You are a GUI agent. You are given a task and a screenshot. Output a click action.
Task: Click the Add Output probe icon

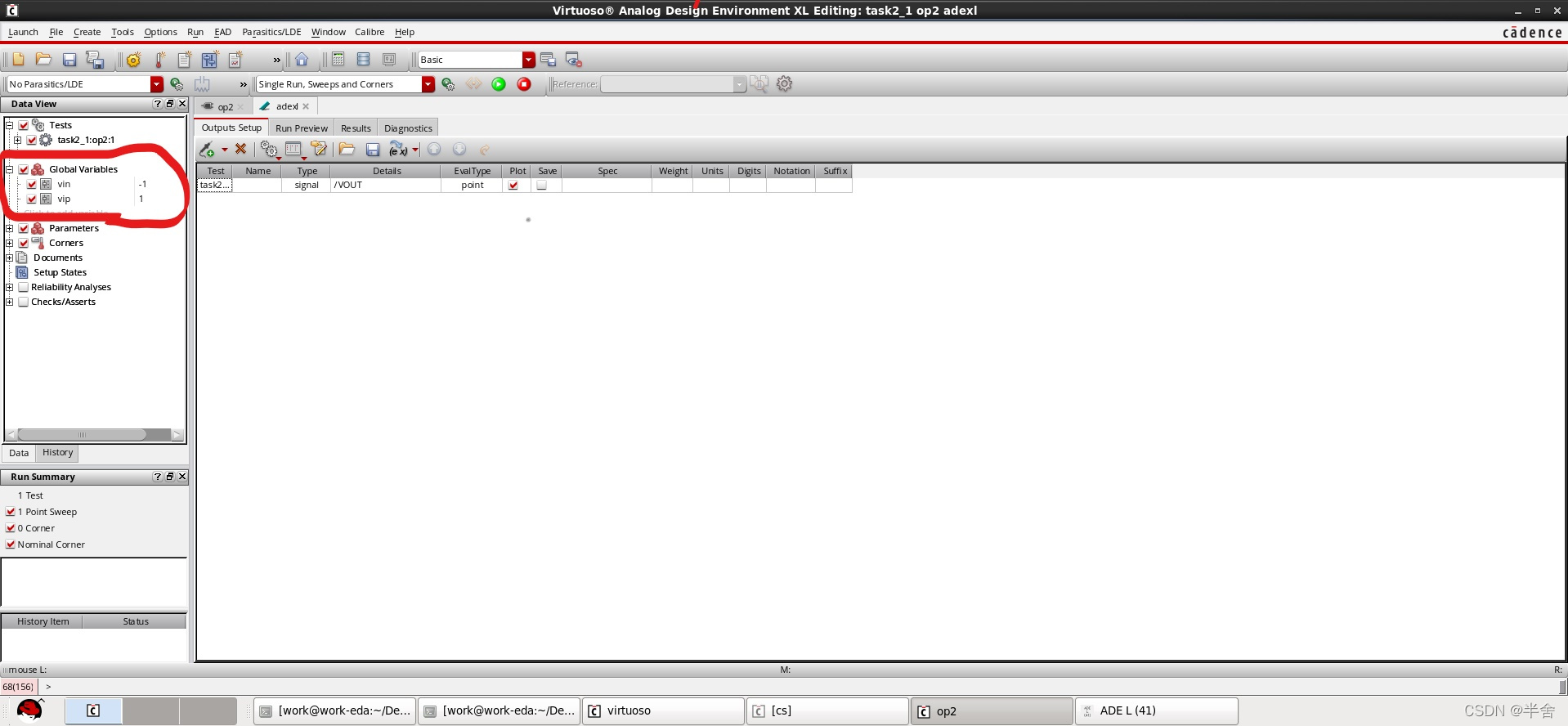click(x=207, y=150)
